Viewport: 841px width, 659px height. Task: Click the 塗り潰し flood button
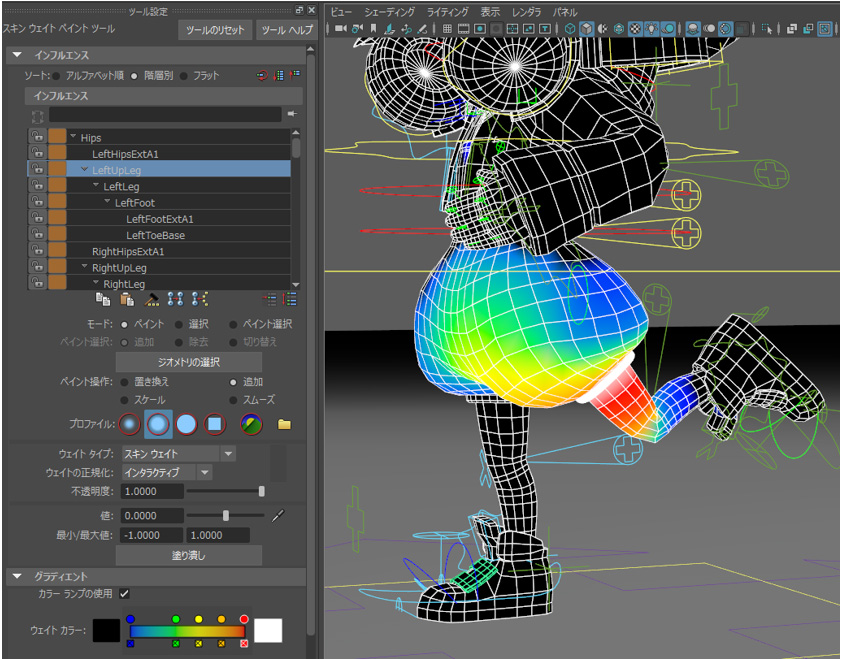189,556
